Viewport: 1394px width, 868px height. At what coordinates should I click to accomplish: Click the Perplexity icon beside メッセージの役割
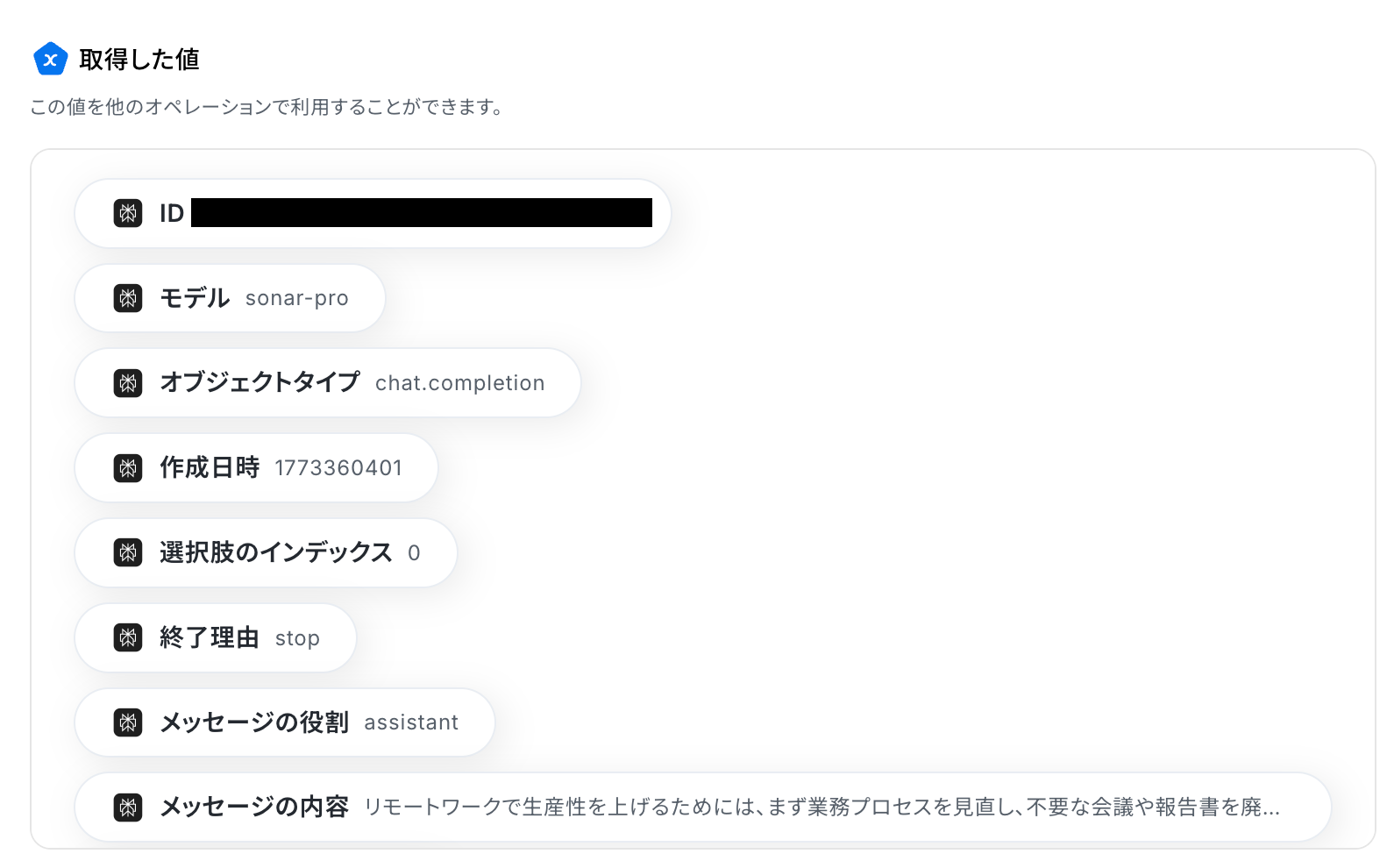[x=128, y=722]
